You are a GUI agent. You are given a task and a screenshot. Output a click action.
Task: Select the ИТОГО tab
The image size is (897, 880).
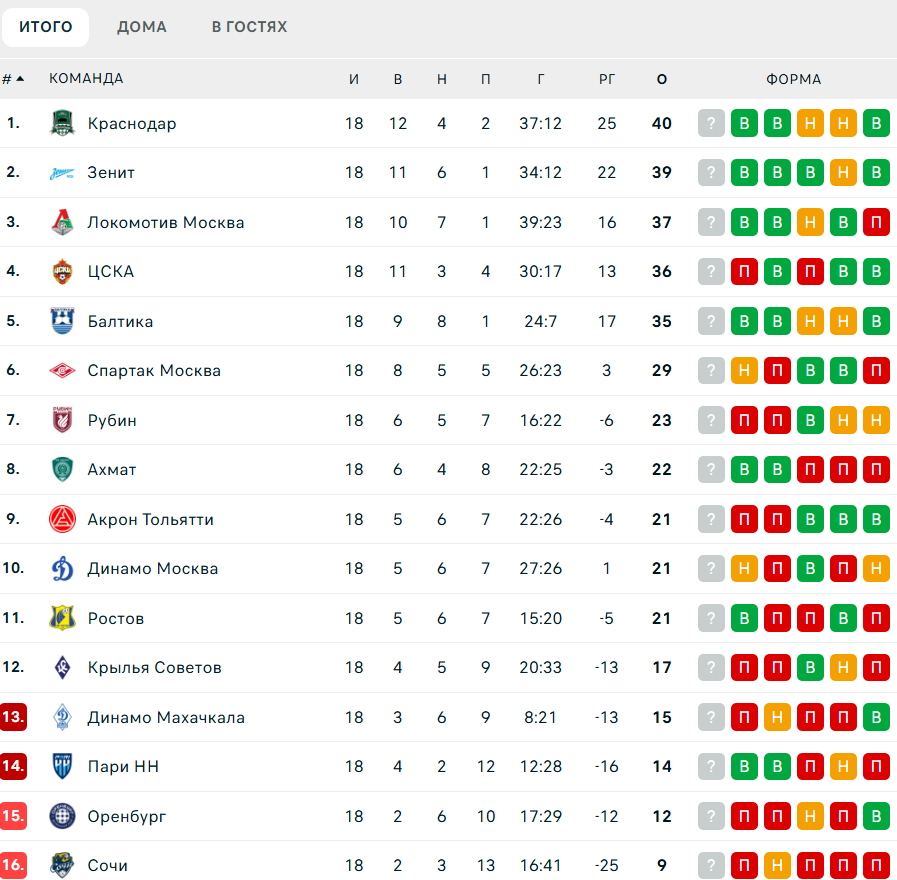46,27
